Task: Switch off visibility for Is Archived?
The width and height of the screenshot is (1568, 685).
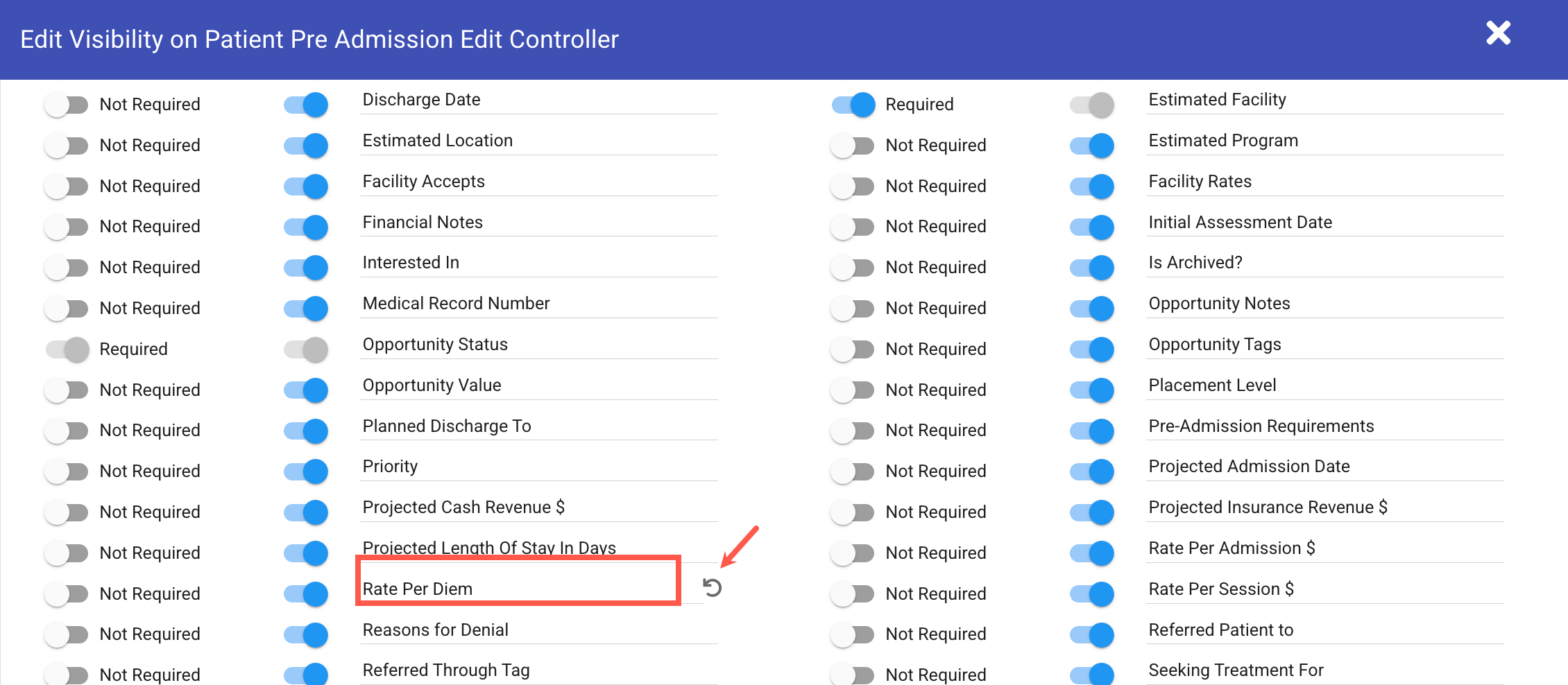Action: pos(1091,268)
